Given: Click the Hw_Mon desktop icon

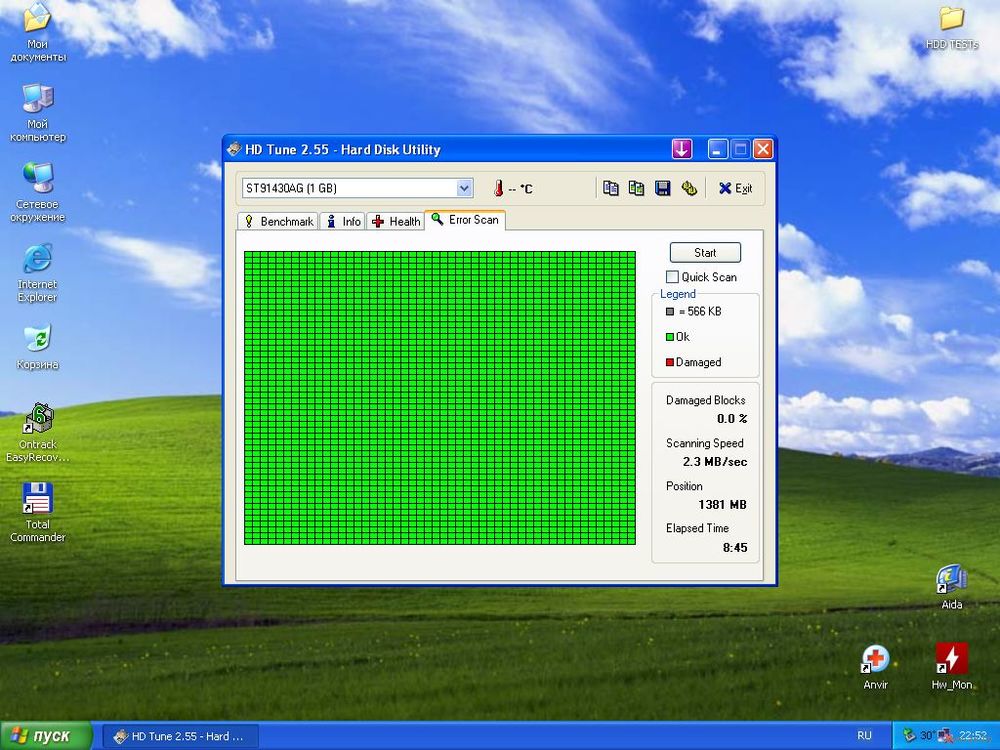Looking at the screenshot, I should (x=951, y=667).
